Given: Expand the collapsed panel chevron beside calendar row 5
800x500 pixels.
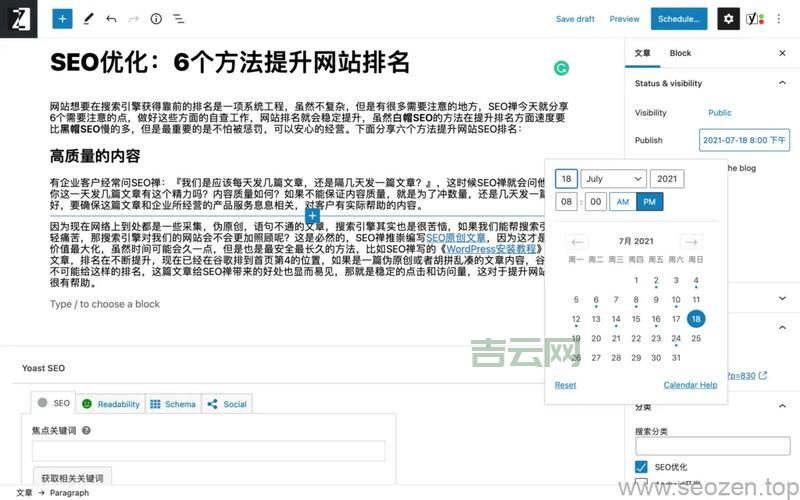Looking at the screenshot, I should pos(782,298).
